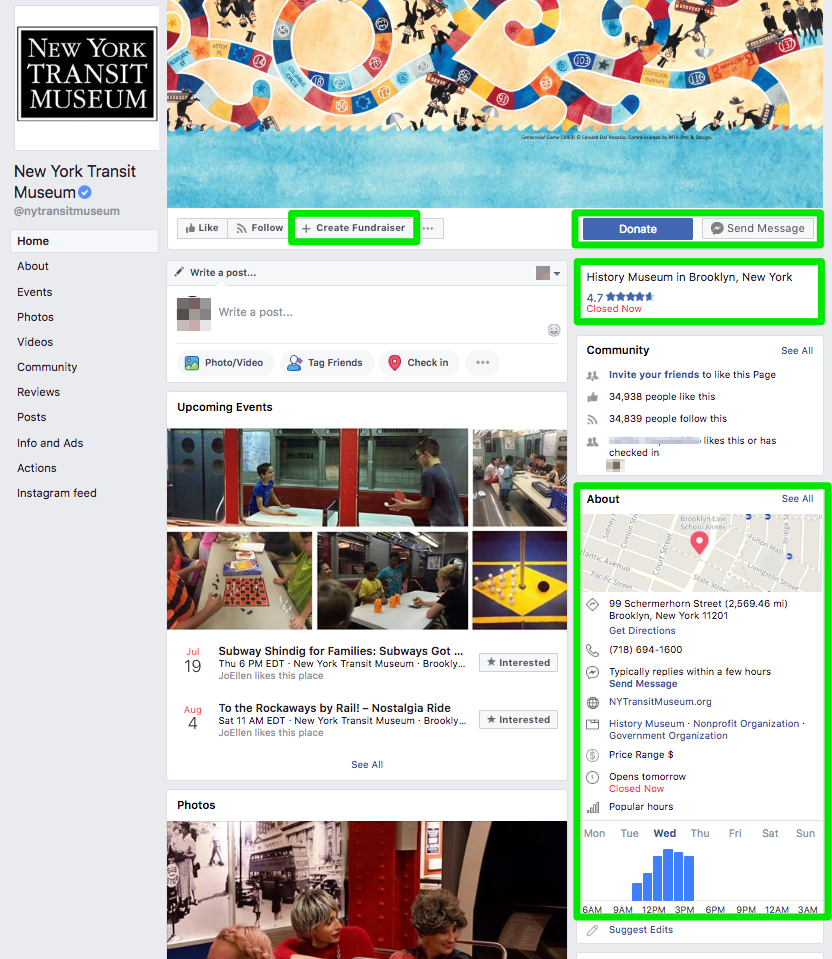This screenshot has height=959, width=832.
Task: Click the red map pin on map
Action: click(x=699, y=542)
